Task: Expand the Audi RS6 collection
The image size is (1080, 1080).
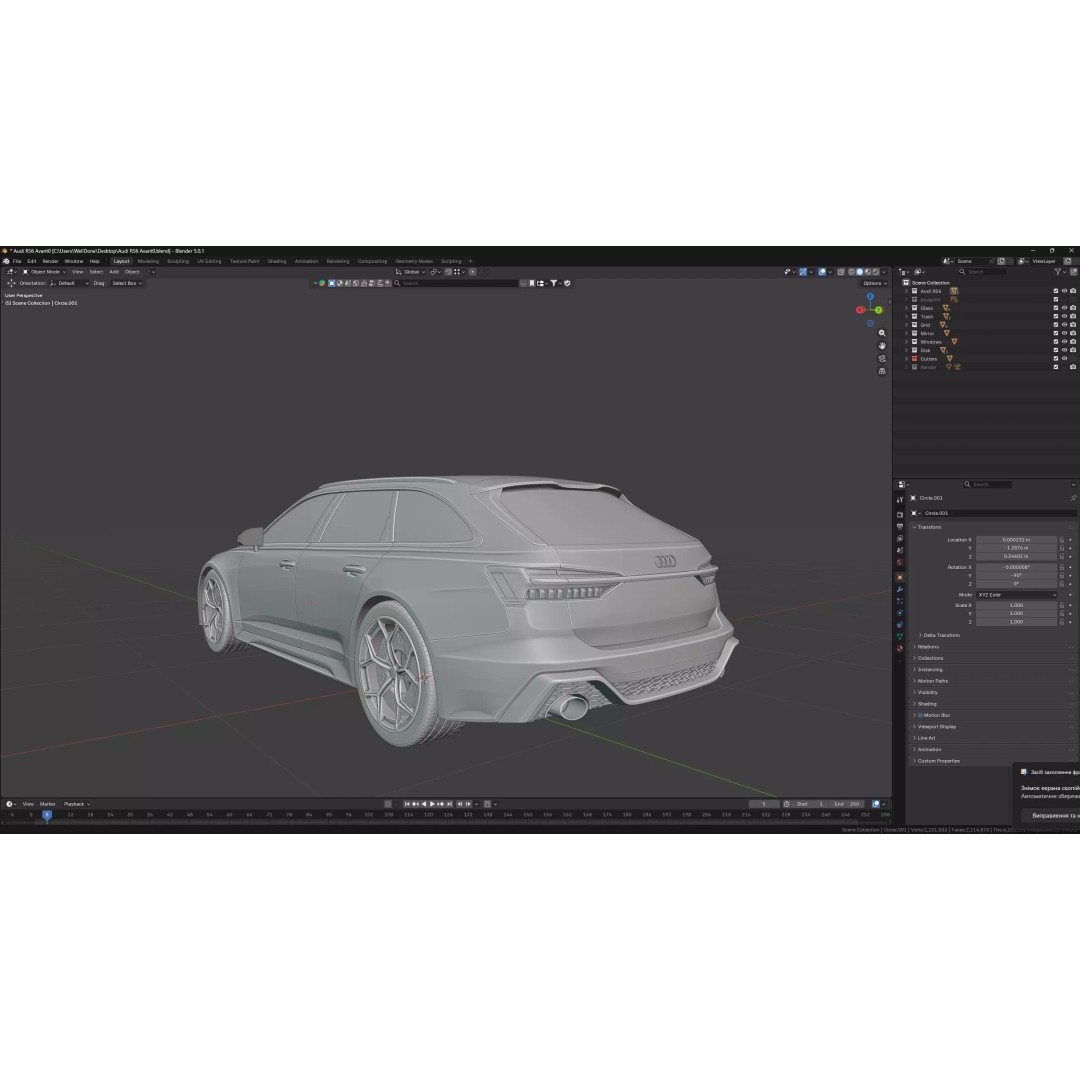Action: (x=906, y=291)
